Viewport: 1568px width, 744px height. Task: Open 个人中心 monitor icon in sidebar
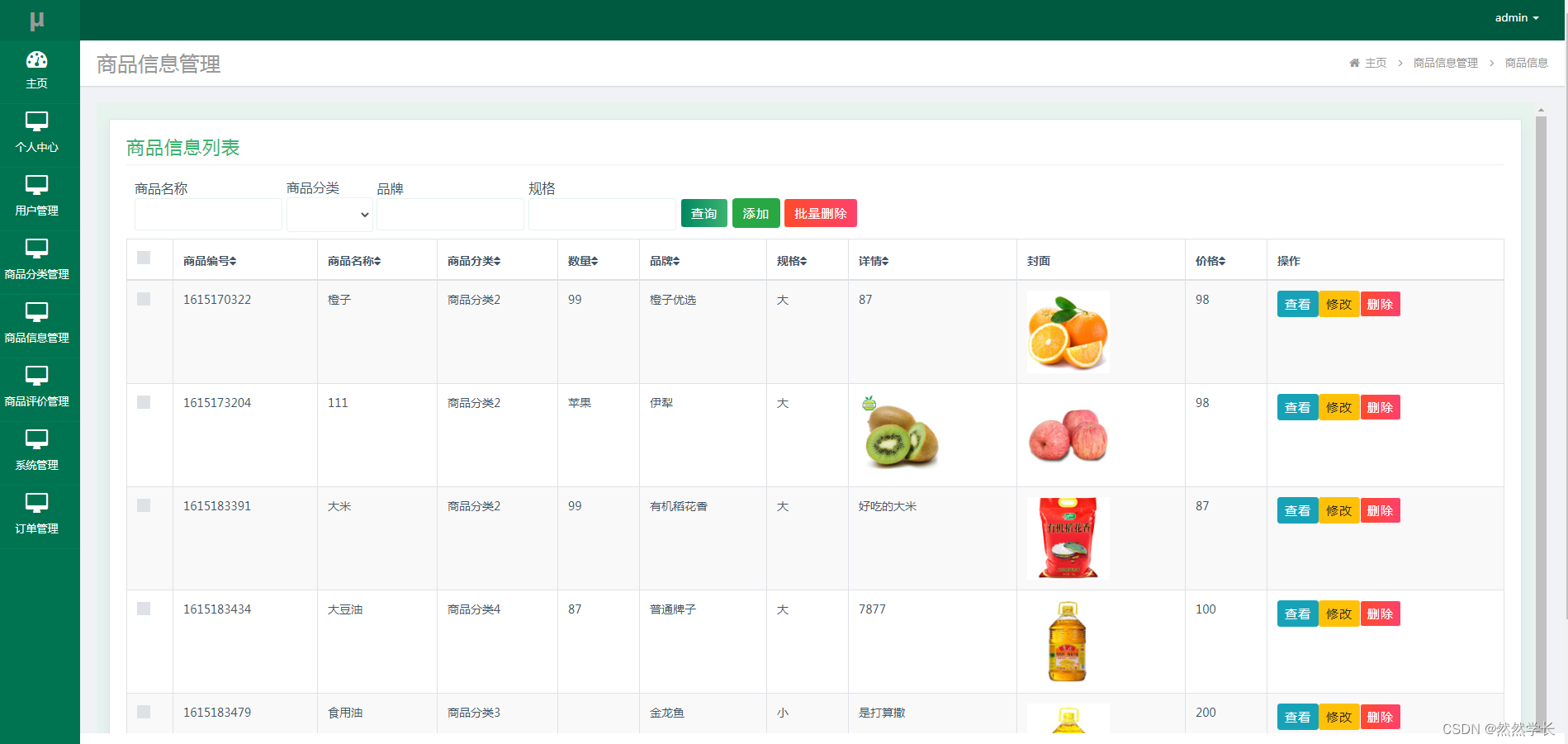(37, 121)
